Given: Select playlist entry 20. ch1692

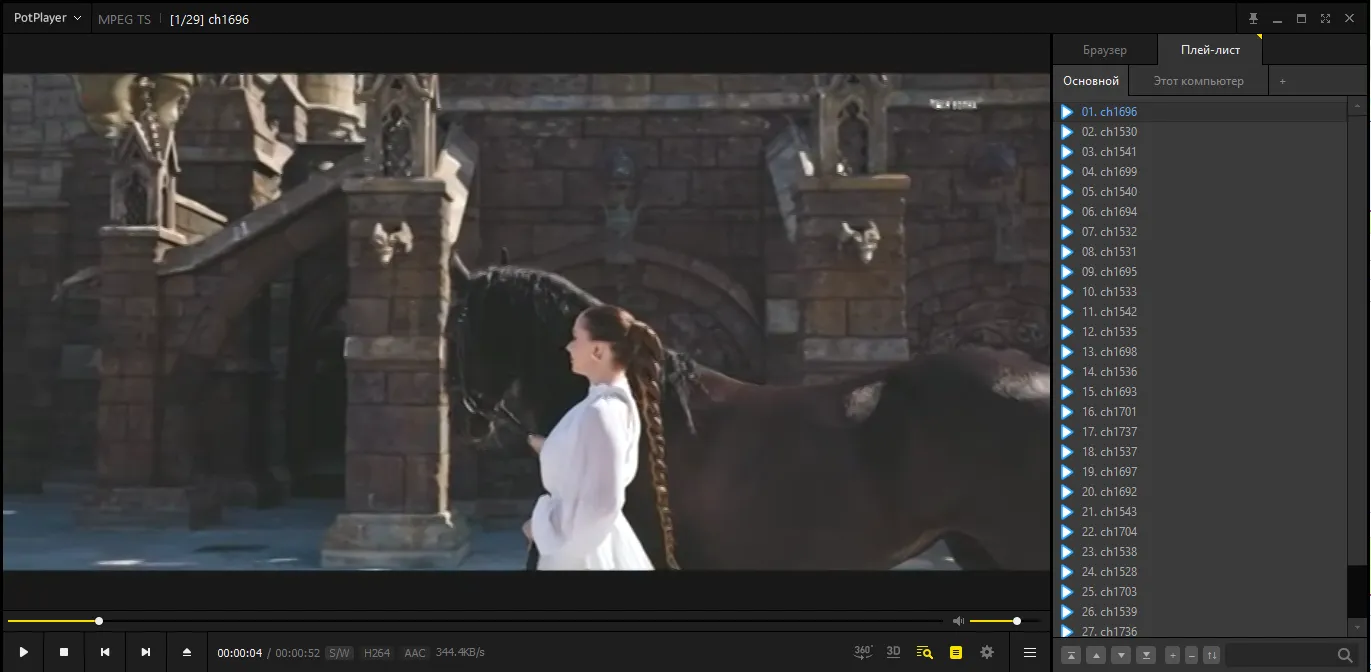Looking at the screenshot, I should coord(1202,492).
